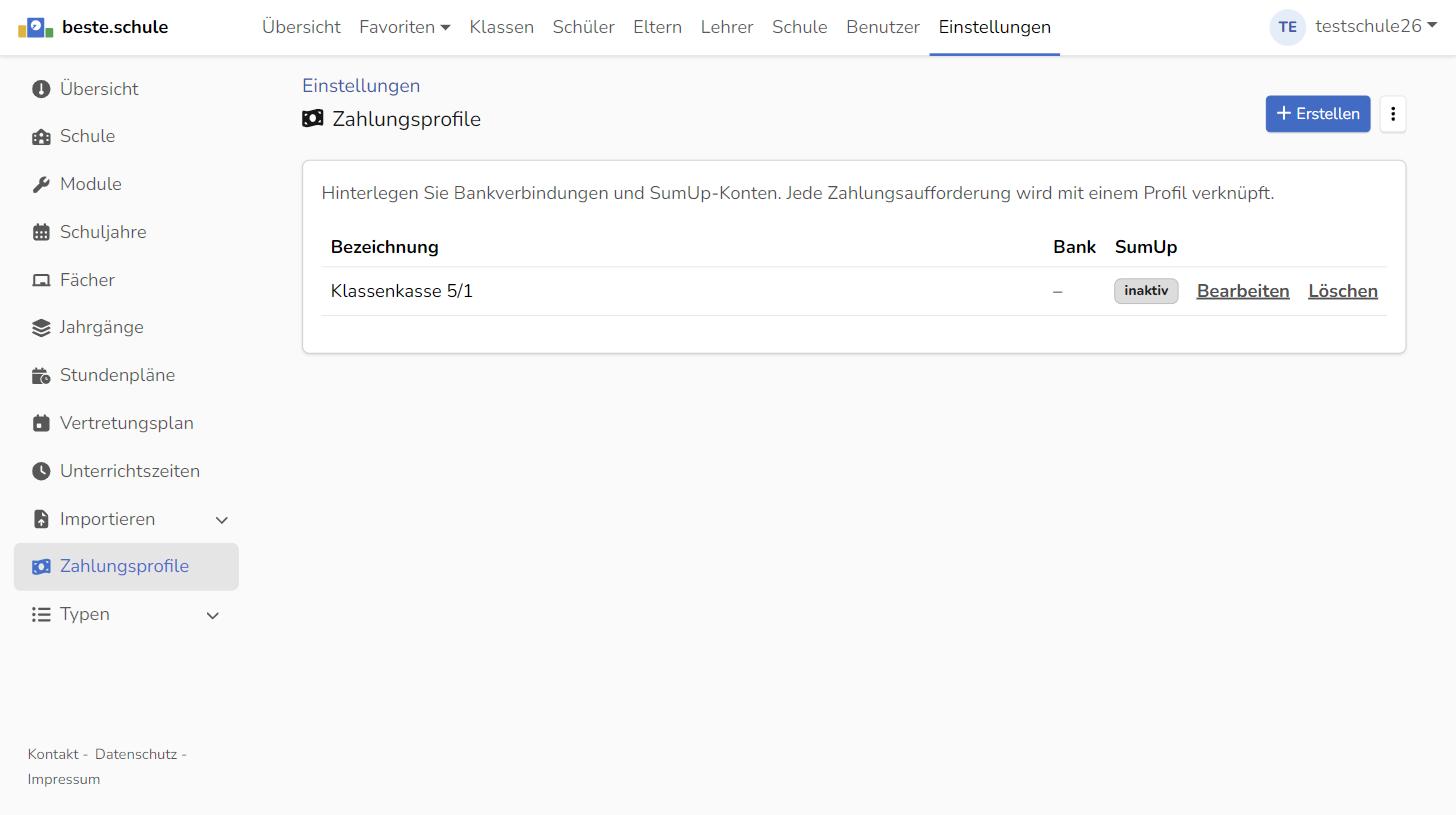Open the Schule tab in top navigation
Image resolution: width=1456 pixels, height=815 pixels.
tap(800, 27)
